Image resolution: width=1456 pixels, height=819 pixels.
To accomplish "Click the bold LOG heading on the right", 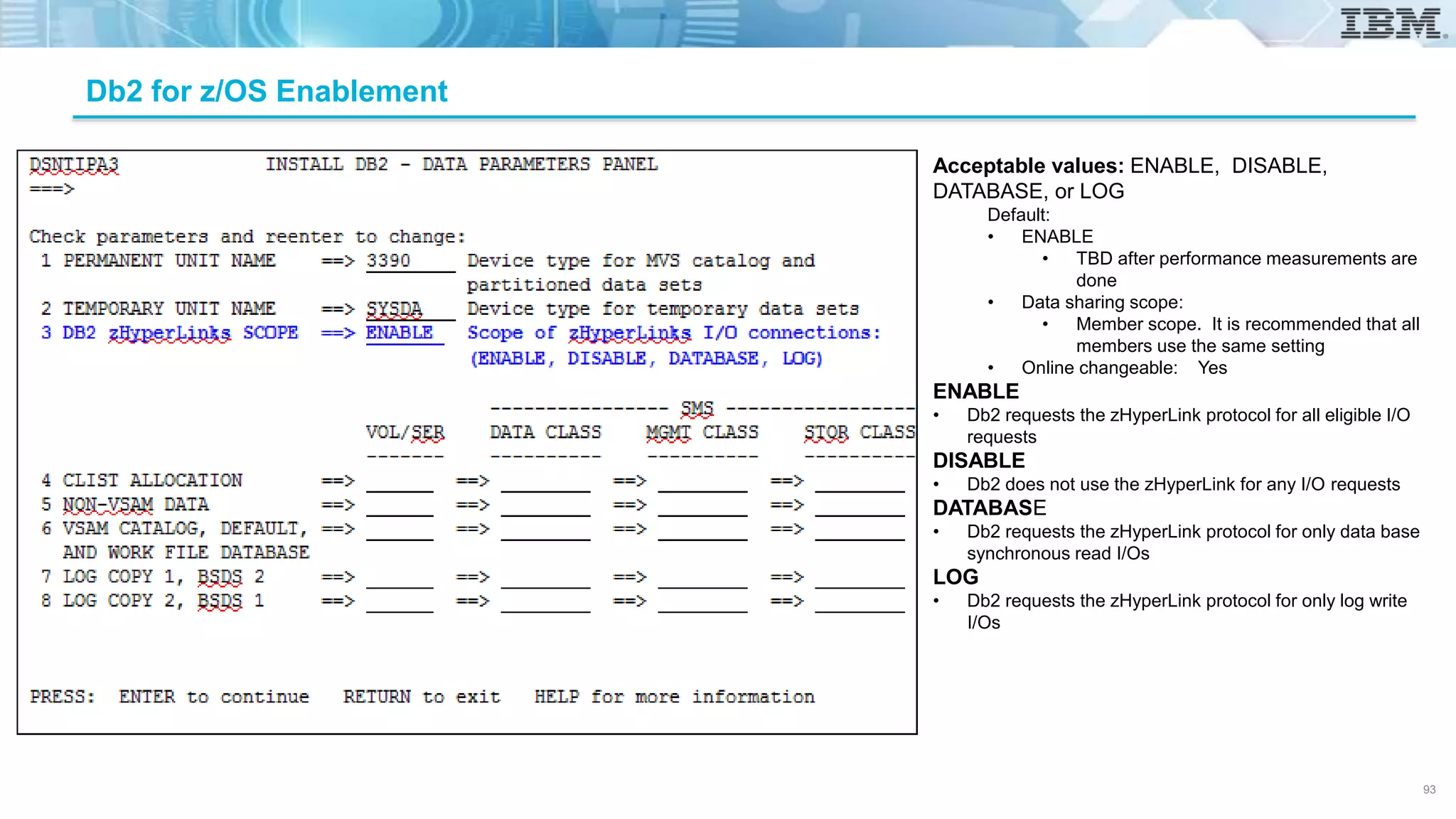I will click(x=956, y=577).
